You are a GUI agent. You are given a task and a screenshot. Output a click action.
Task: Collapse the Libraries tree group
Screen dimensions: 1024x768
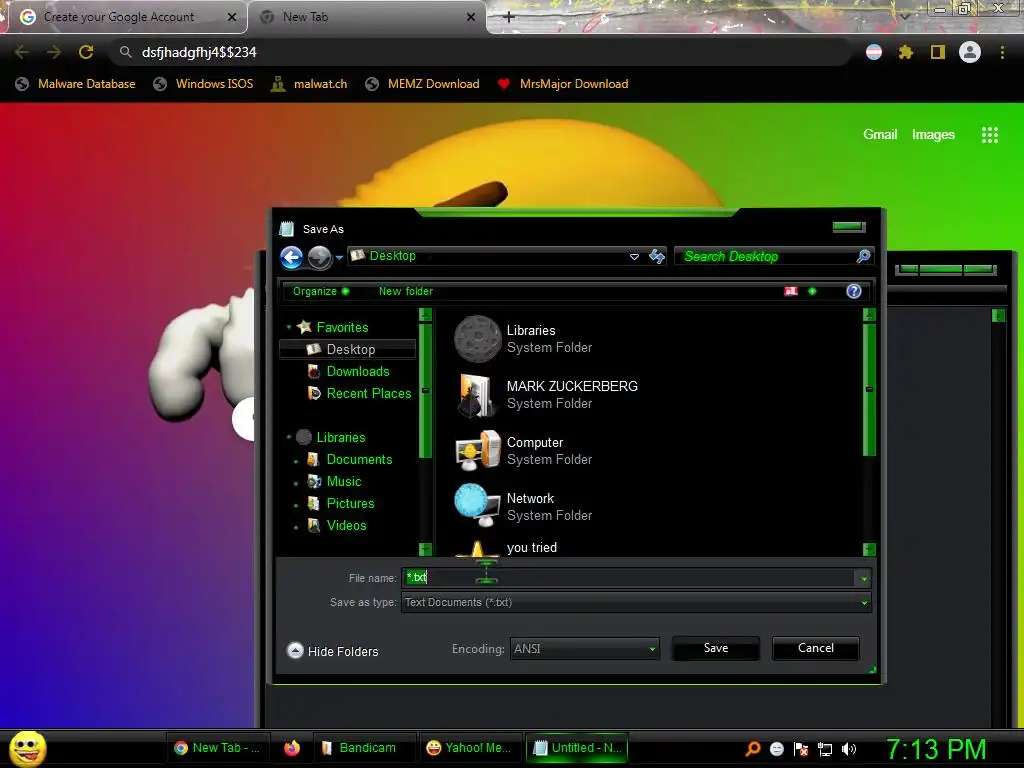click(289, 437)
